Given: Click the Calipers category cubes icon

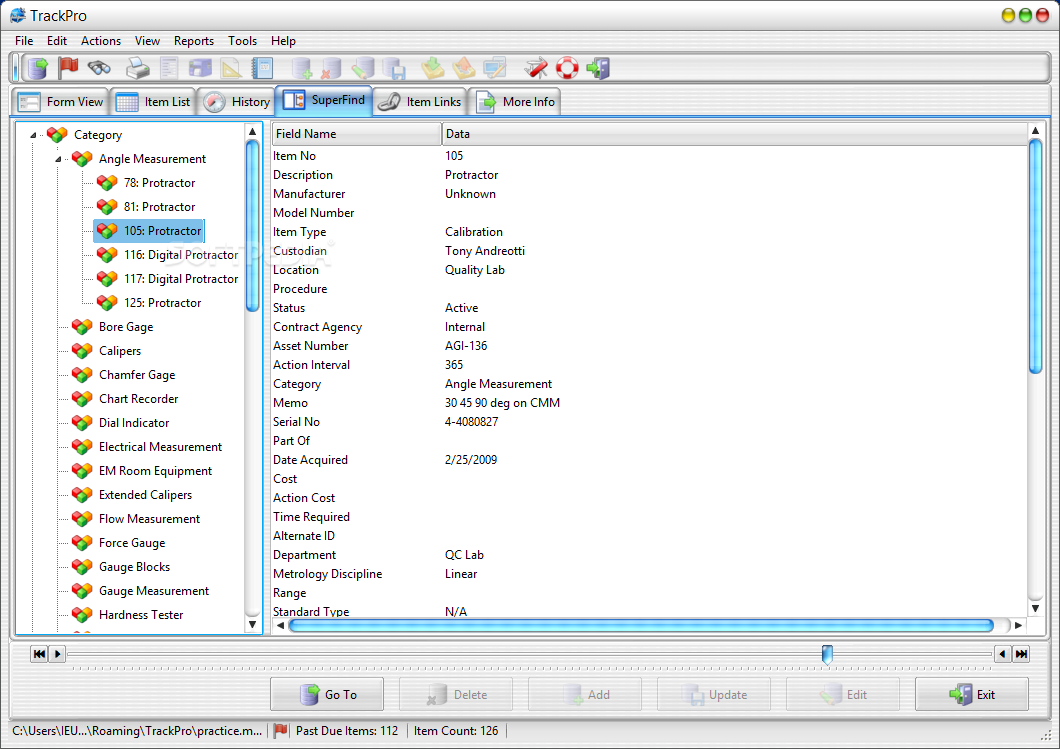Looking at the screenshot, I should [82, 350].
